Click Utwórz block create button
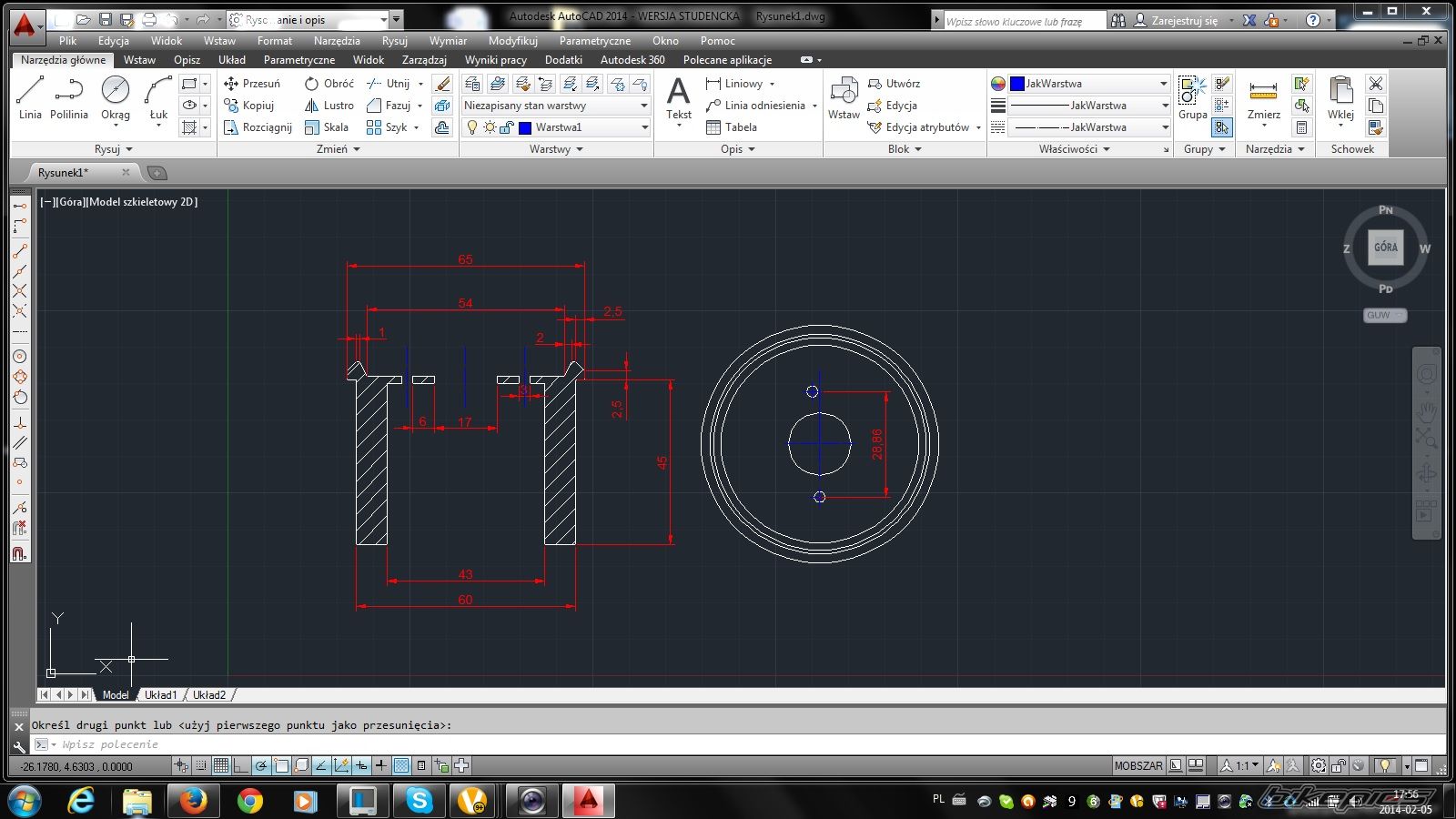 pyautogui.click(x=894, y=83)
